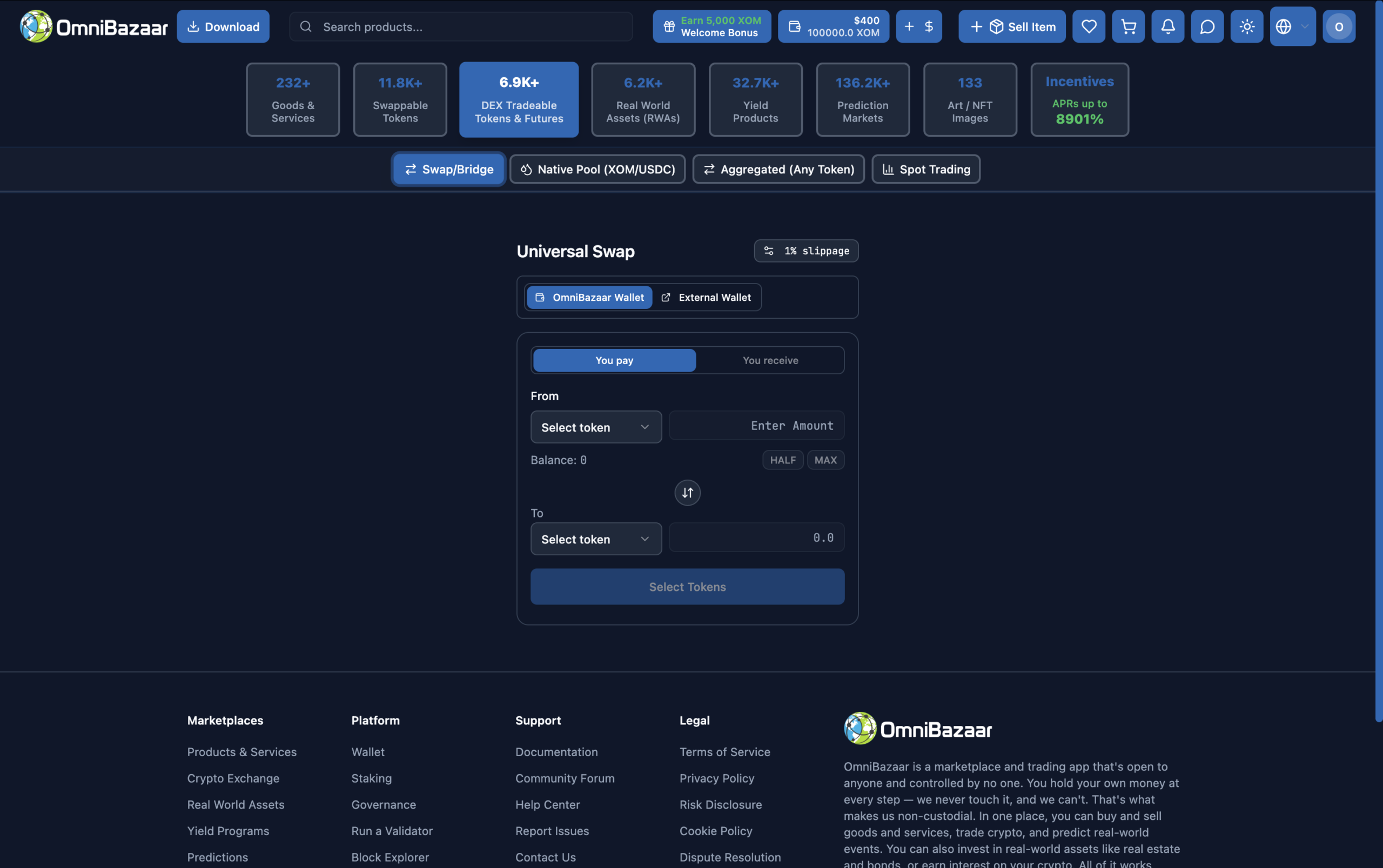Open Yield Products category card
The width and height of the screenshot is (1383, 868).
(755, 99)
